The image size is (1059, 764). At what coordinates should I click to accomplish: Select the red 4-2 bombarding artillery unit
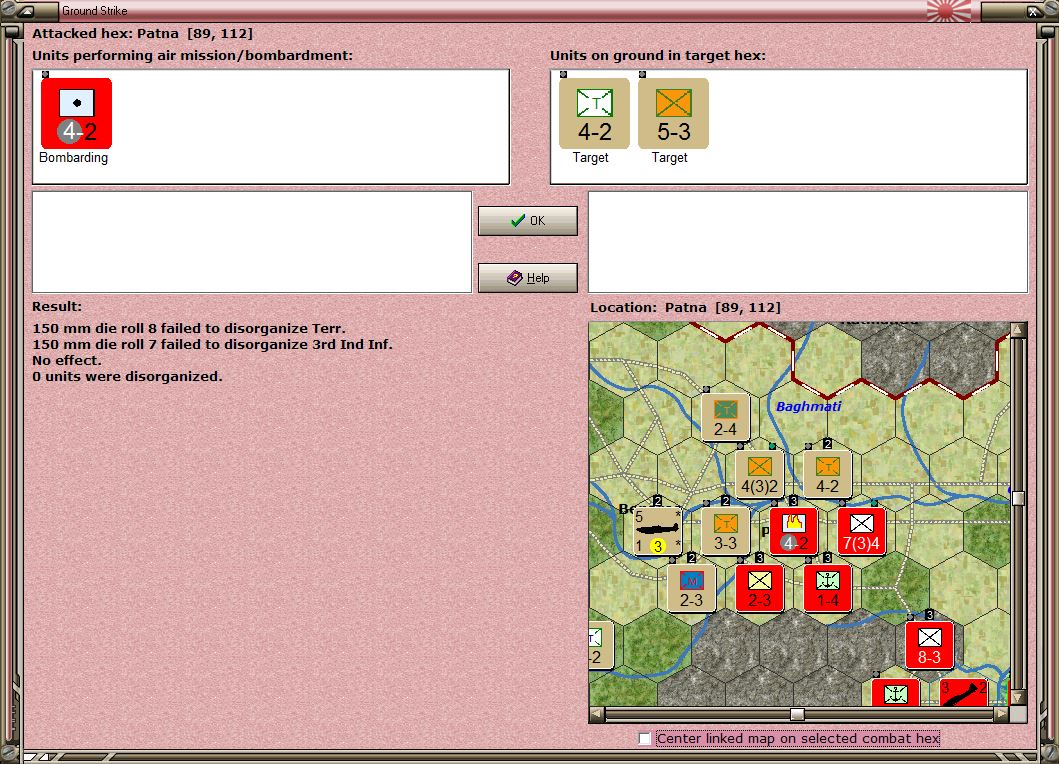coord(76,113)
